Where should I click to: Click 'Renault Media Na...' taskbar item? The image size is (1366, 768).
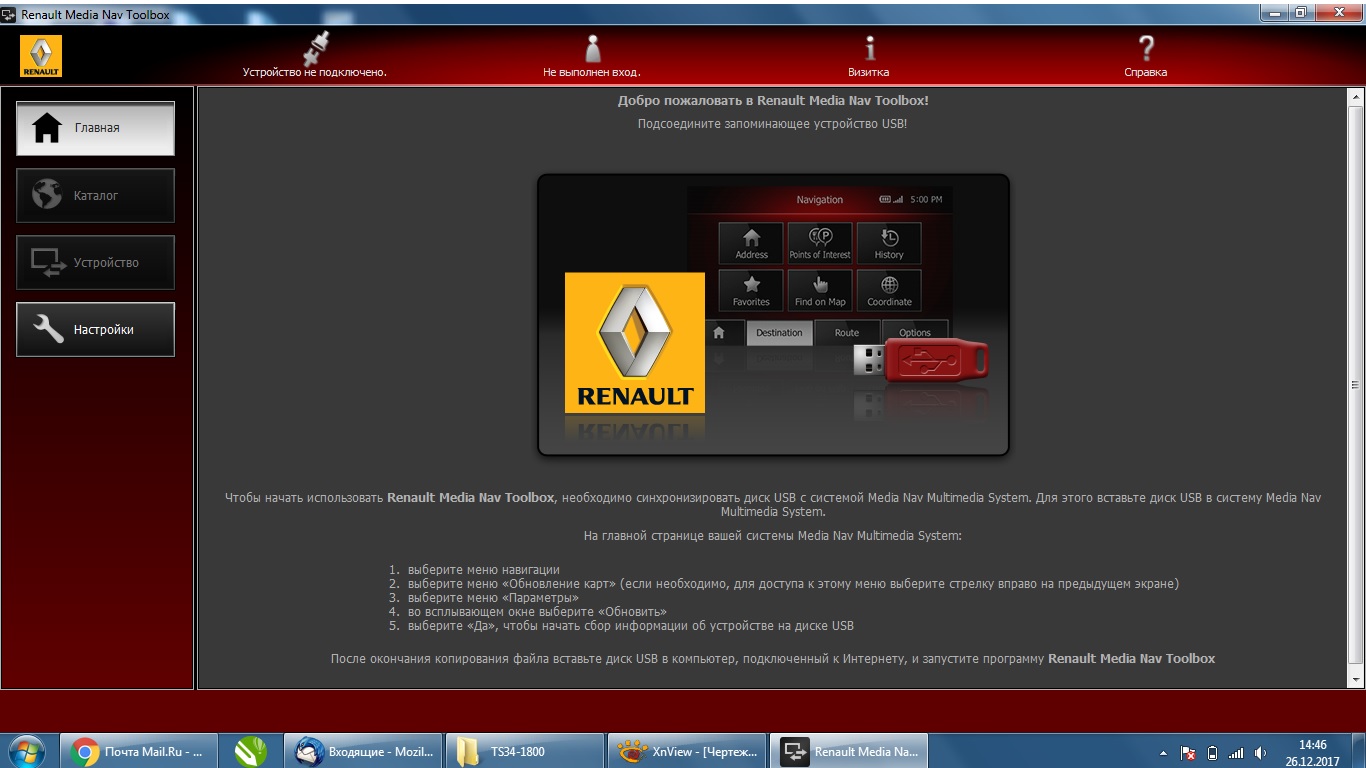[x=850, y=751]
